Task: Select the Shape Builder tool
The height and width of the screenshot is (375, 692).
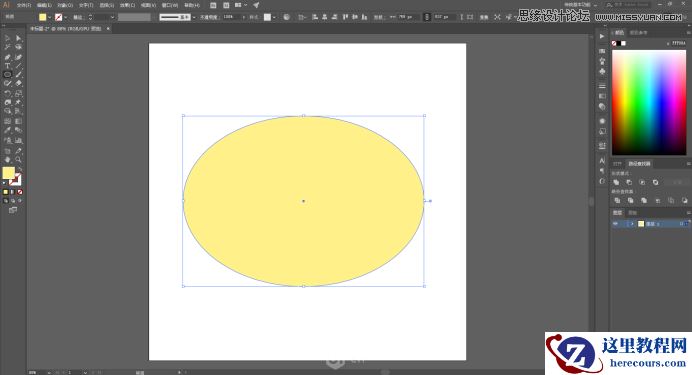Action: 8,111
